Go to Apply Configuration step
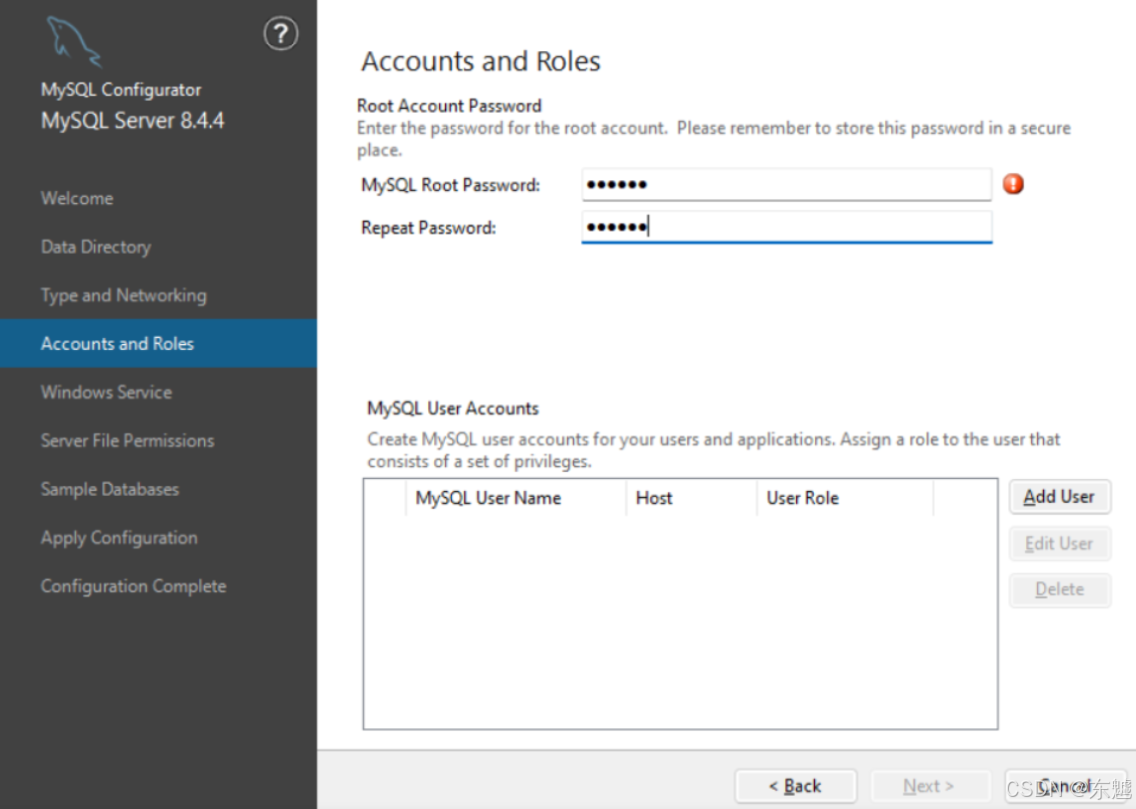 [120, 538]
